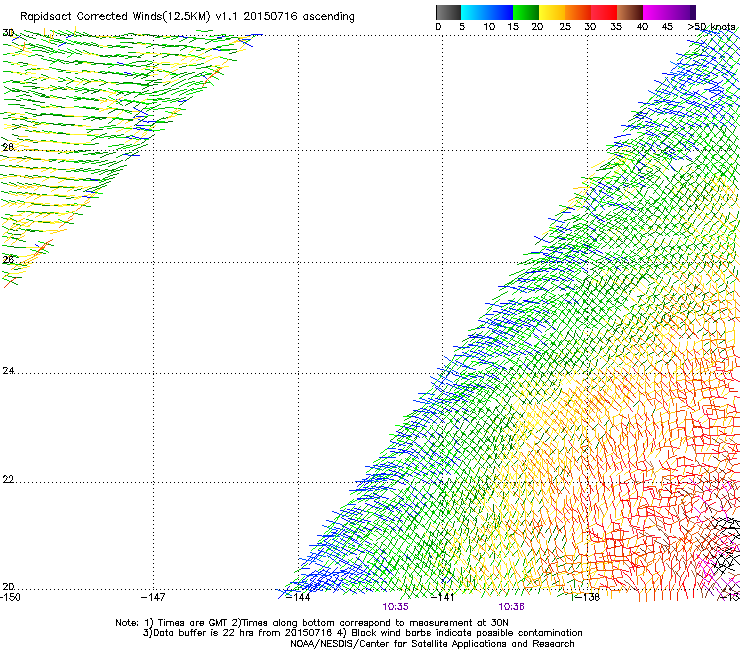740x650 pixels.
Task: Click the 'Data buffer is 22 hrs' note
Action: [362, 633]
